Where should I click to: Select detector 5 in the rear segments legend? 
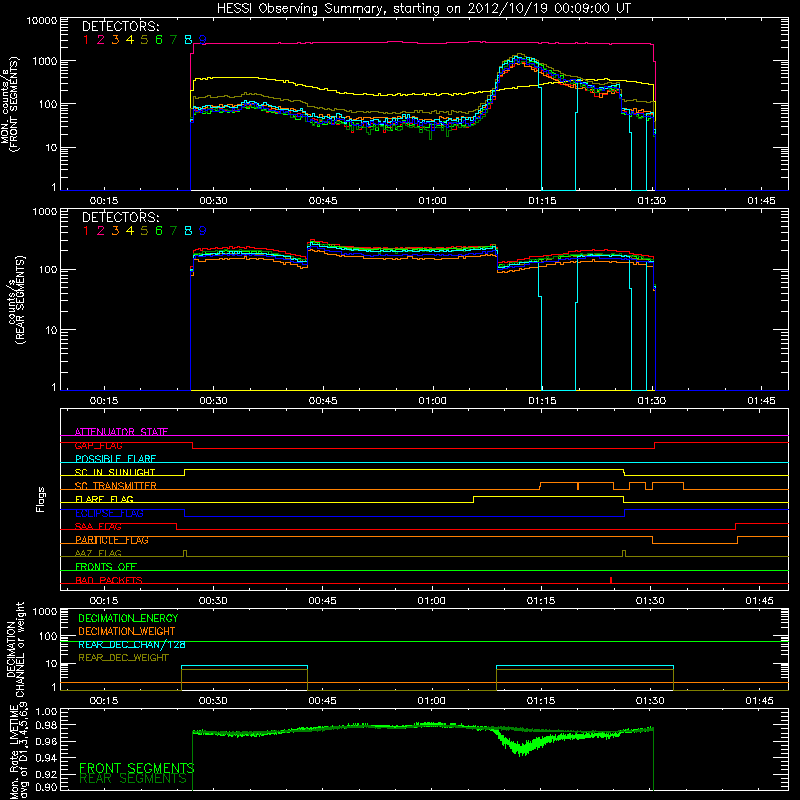[x=144, y=231]
